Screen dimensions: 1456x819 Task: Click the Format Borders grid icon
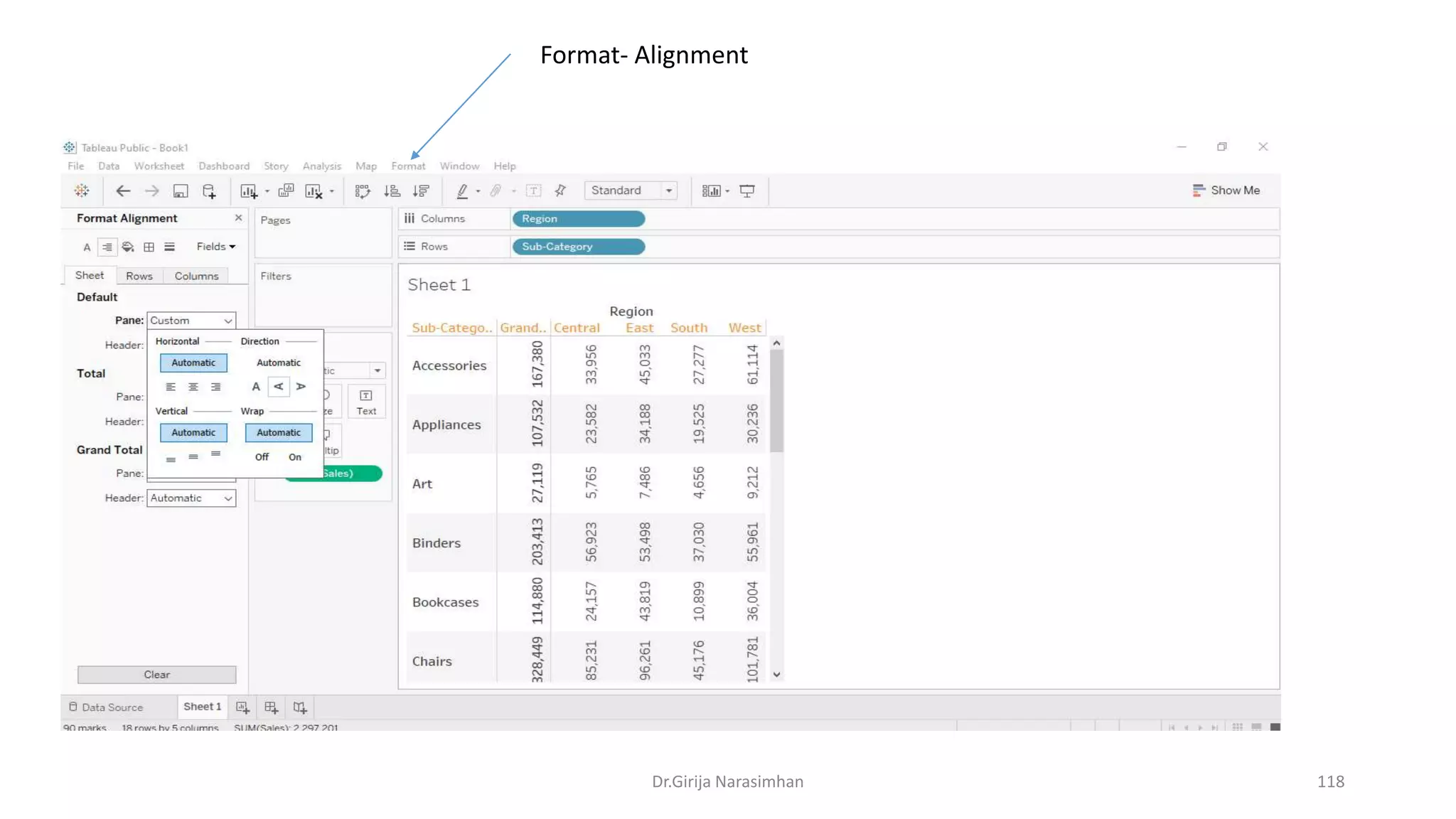[149, 247]
